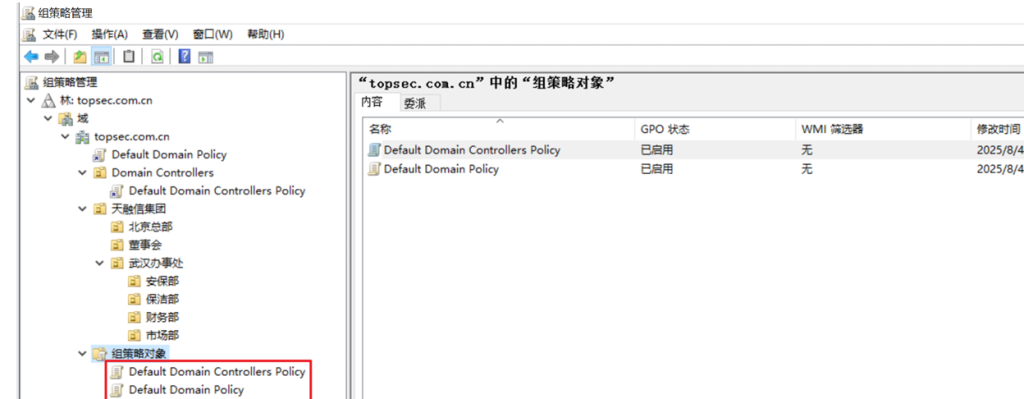The width and height of the screenshot is (1024, 399).
Task: Collapse the 域 node chevron
Action: tap(48, 119)
